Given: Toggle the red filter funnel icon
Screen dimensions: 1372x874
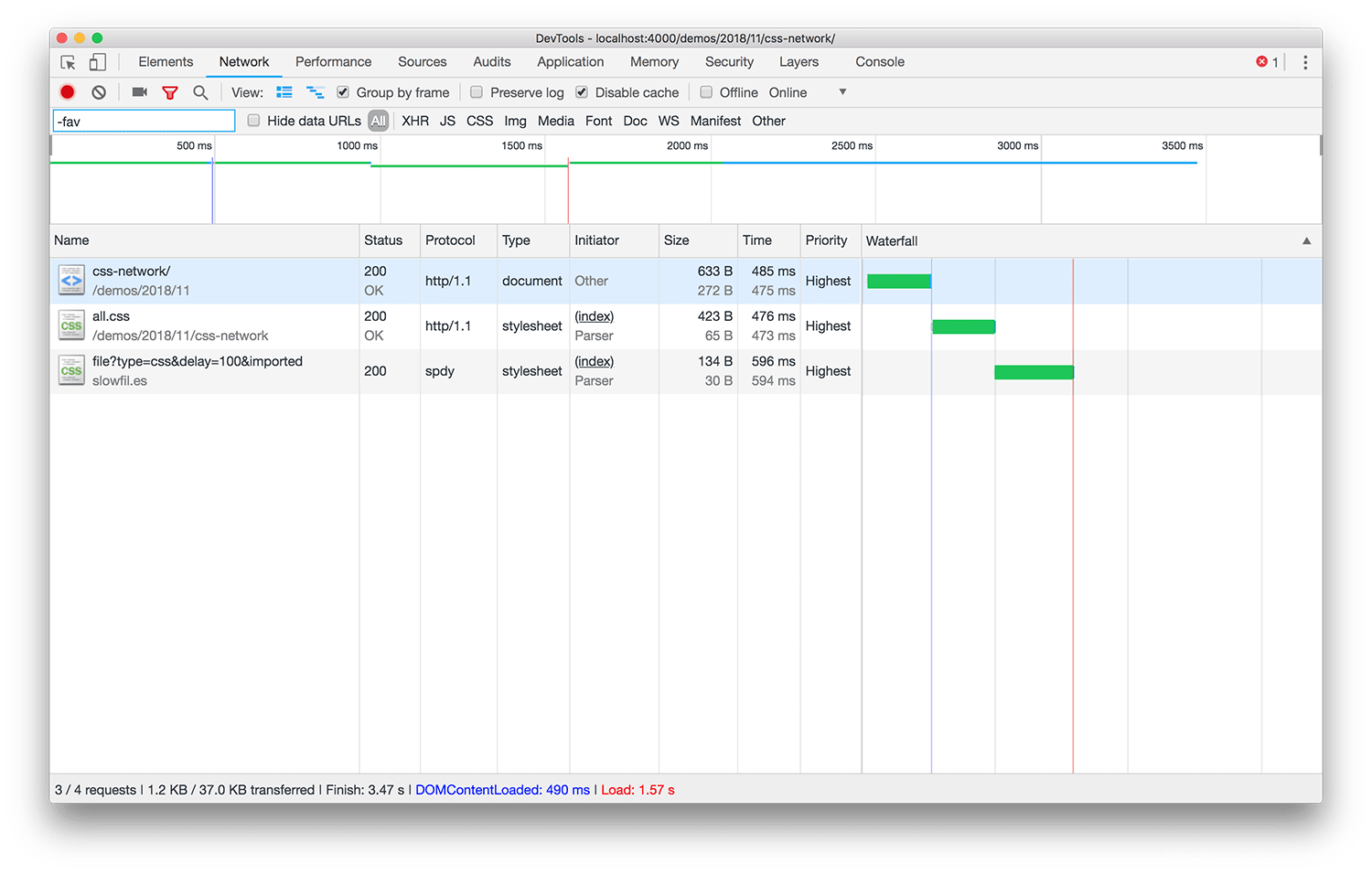Looking at the screenshot, I should [170, 92].
